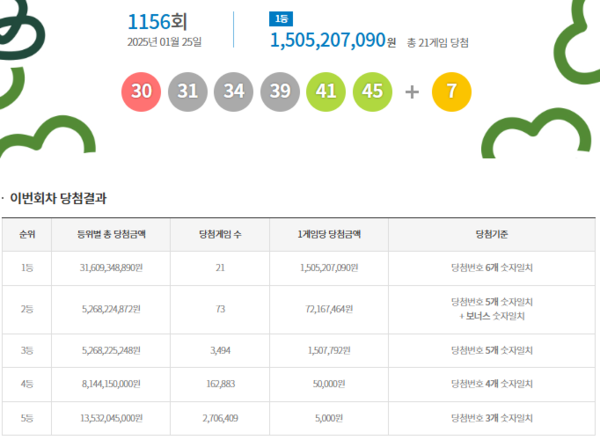
Task: Click the 5,268,225,248원 total cell
Action: [x=111, y=350]
